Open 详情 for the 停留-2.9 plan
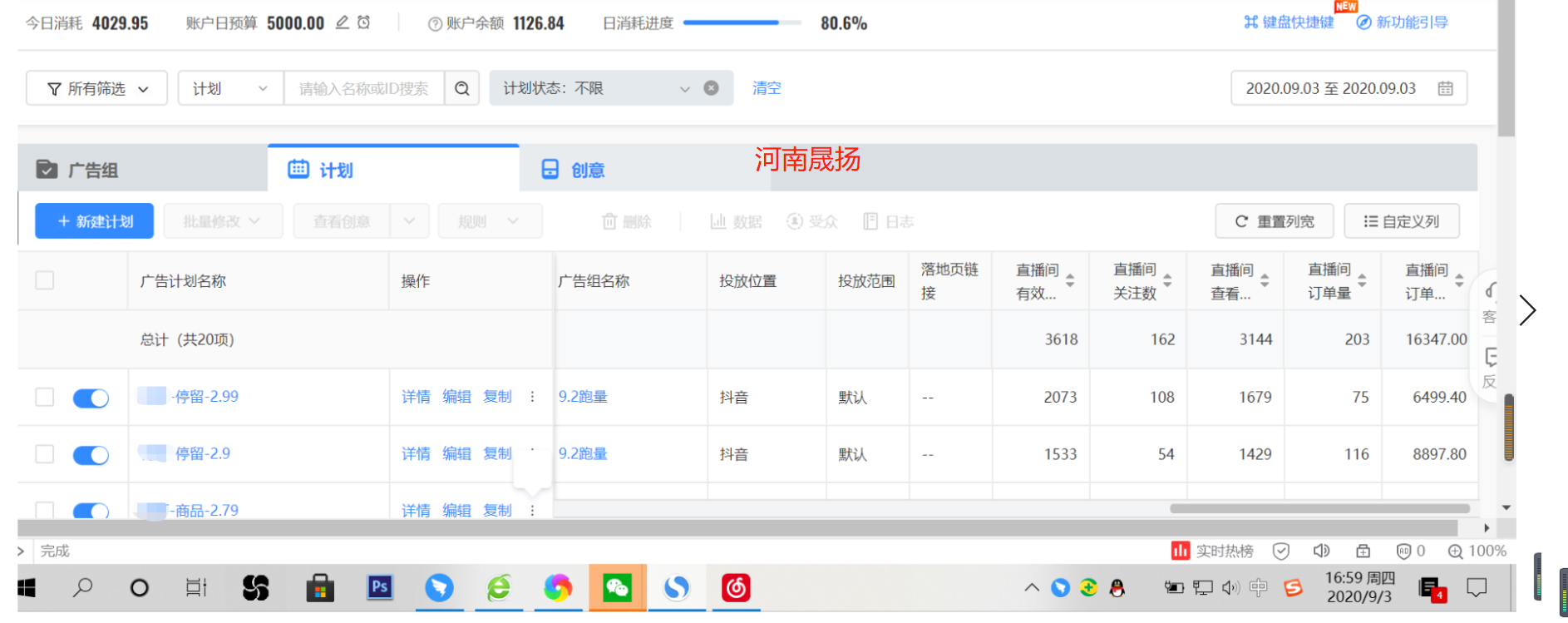 [416, 453]
